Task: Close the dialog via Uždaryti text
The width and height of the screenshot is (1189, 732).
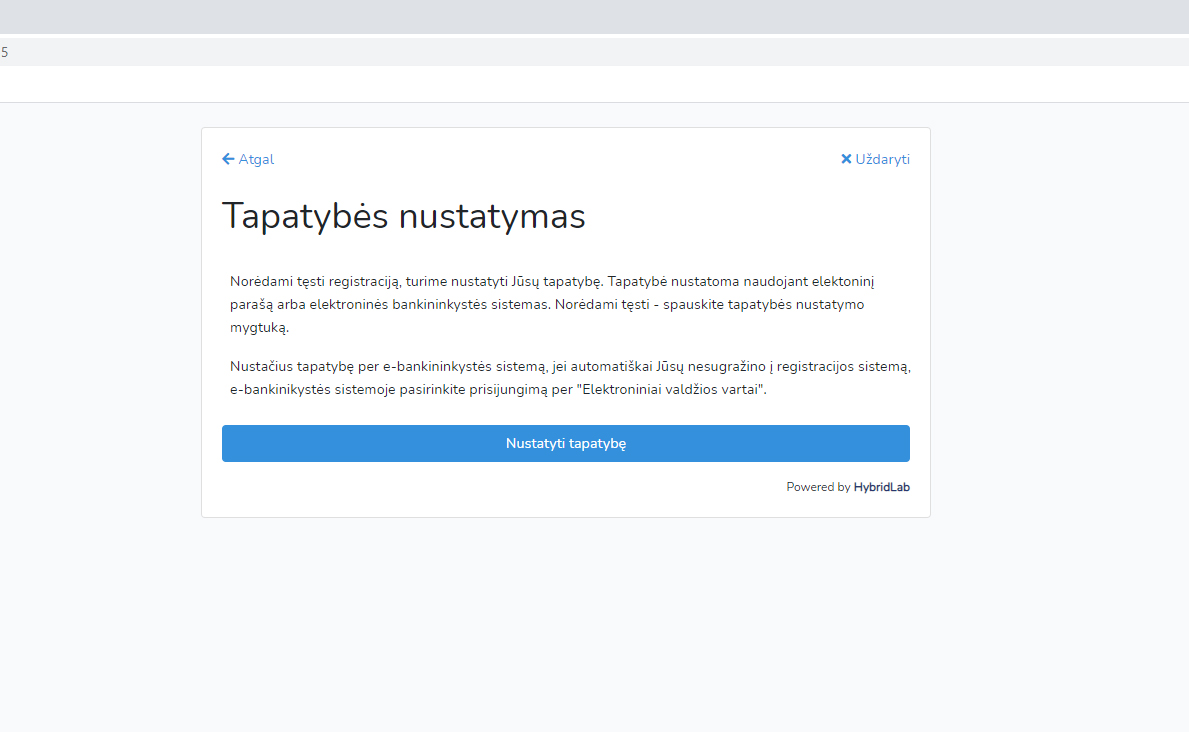Action: [x=882, y=159]
